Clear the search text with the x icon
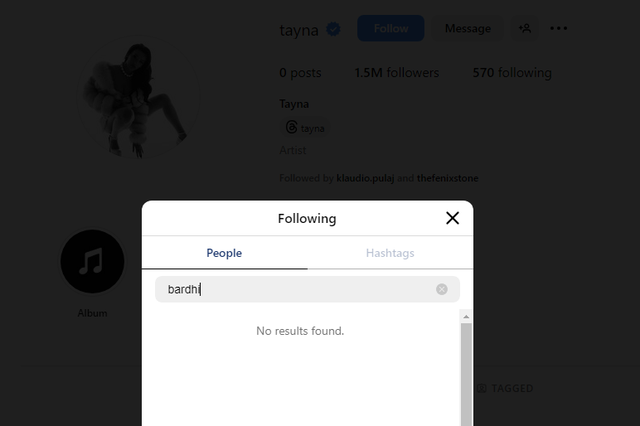 point(442,289)
